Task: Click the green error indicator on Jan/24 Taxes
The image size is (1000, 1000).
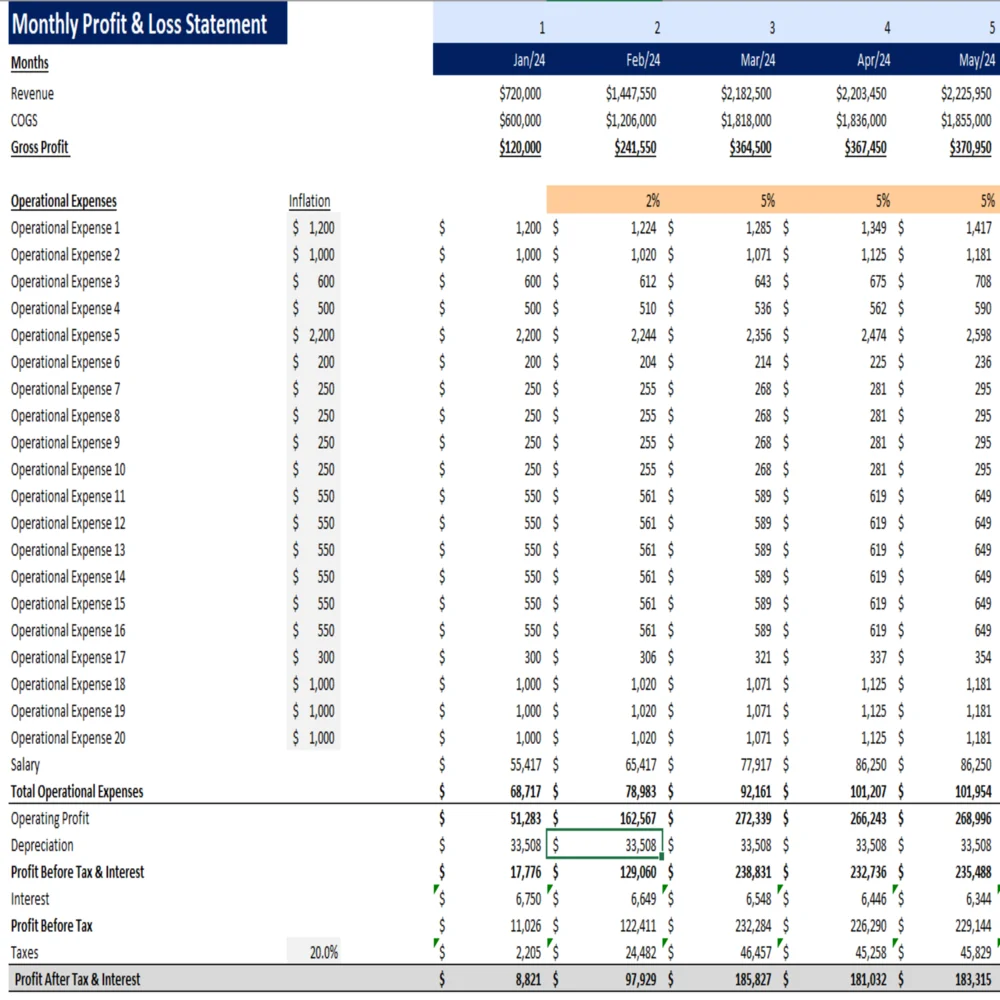Action: pos(437,942)
